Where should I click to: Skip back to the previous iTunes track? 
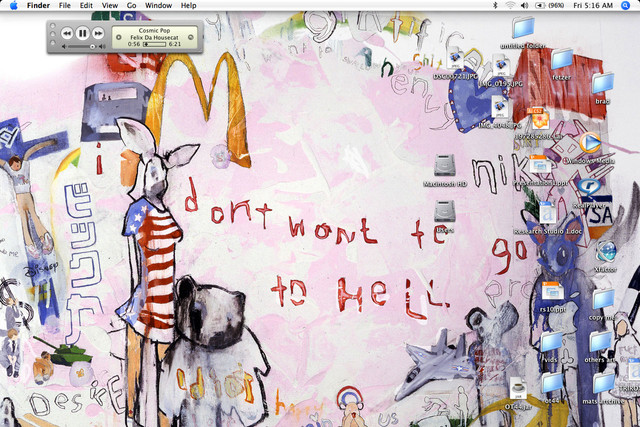click(x=67, y=33)
